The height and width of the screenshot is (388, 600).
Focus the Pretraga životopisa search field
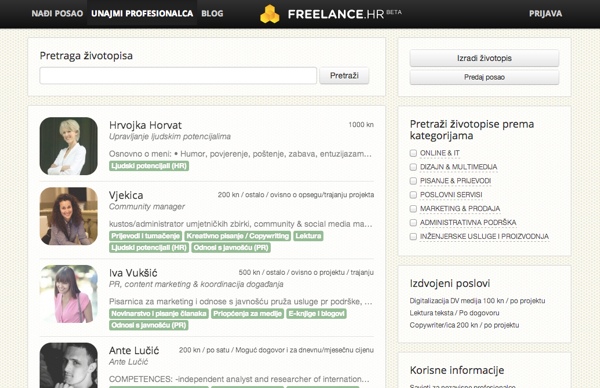pos(178,75)
